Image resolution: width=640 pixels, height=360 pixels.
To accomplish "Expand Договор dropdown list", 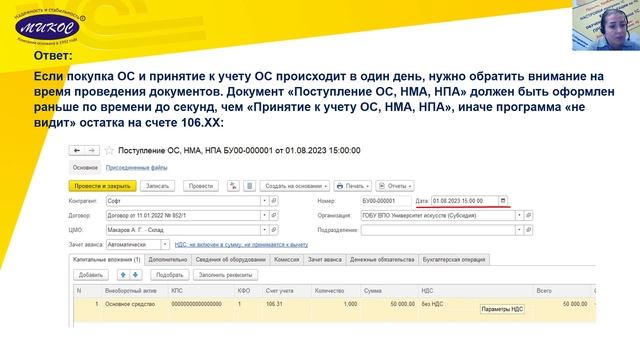I will (x=264, y=215).
